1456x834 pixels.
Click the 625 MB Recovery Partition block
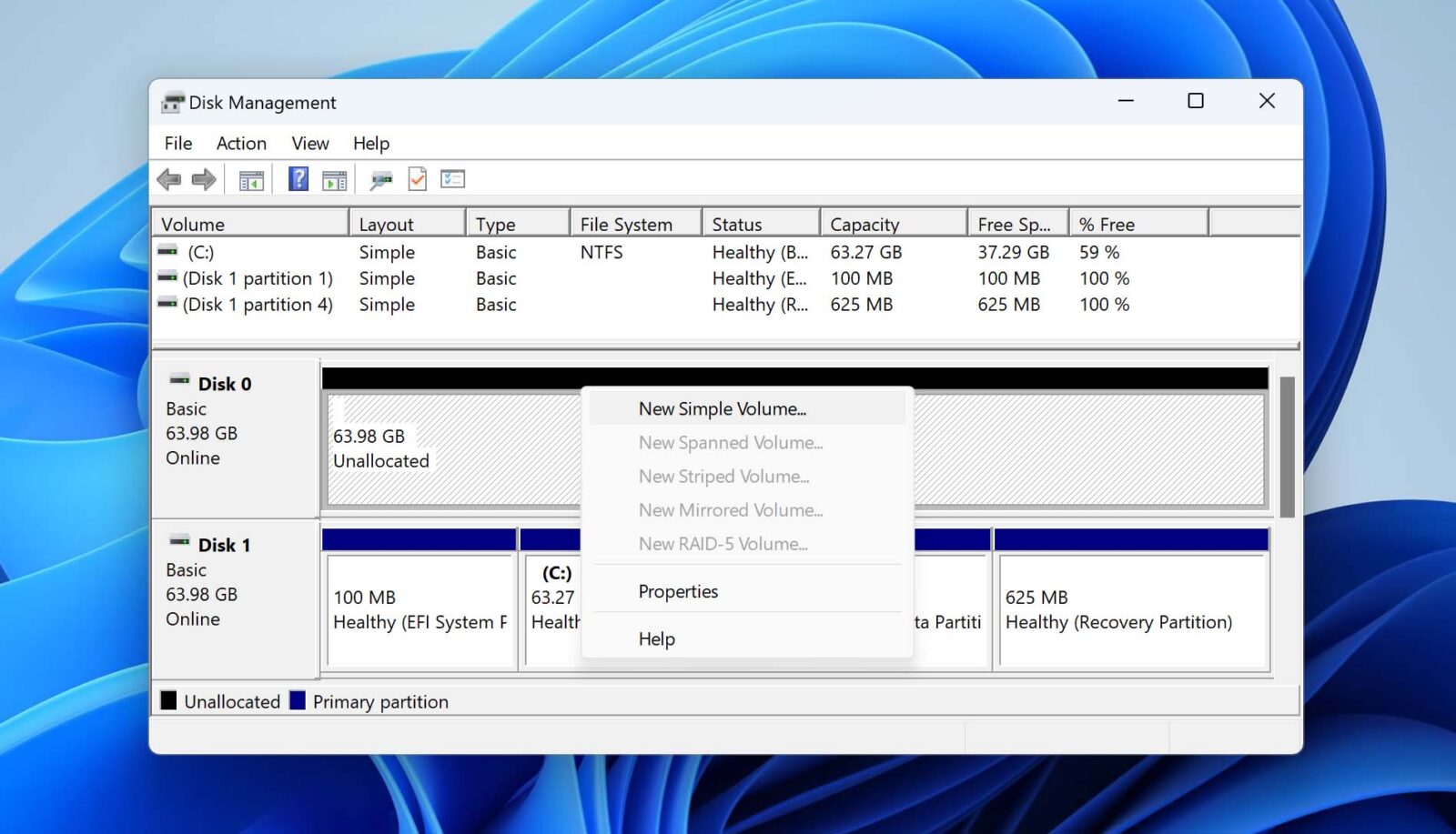tap(1131, 609)
